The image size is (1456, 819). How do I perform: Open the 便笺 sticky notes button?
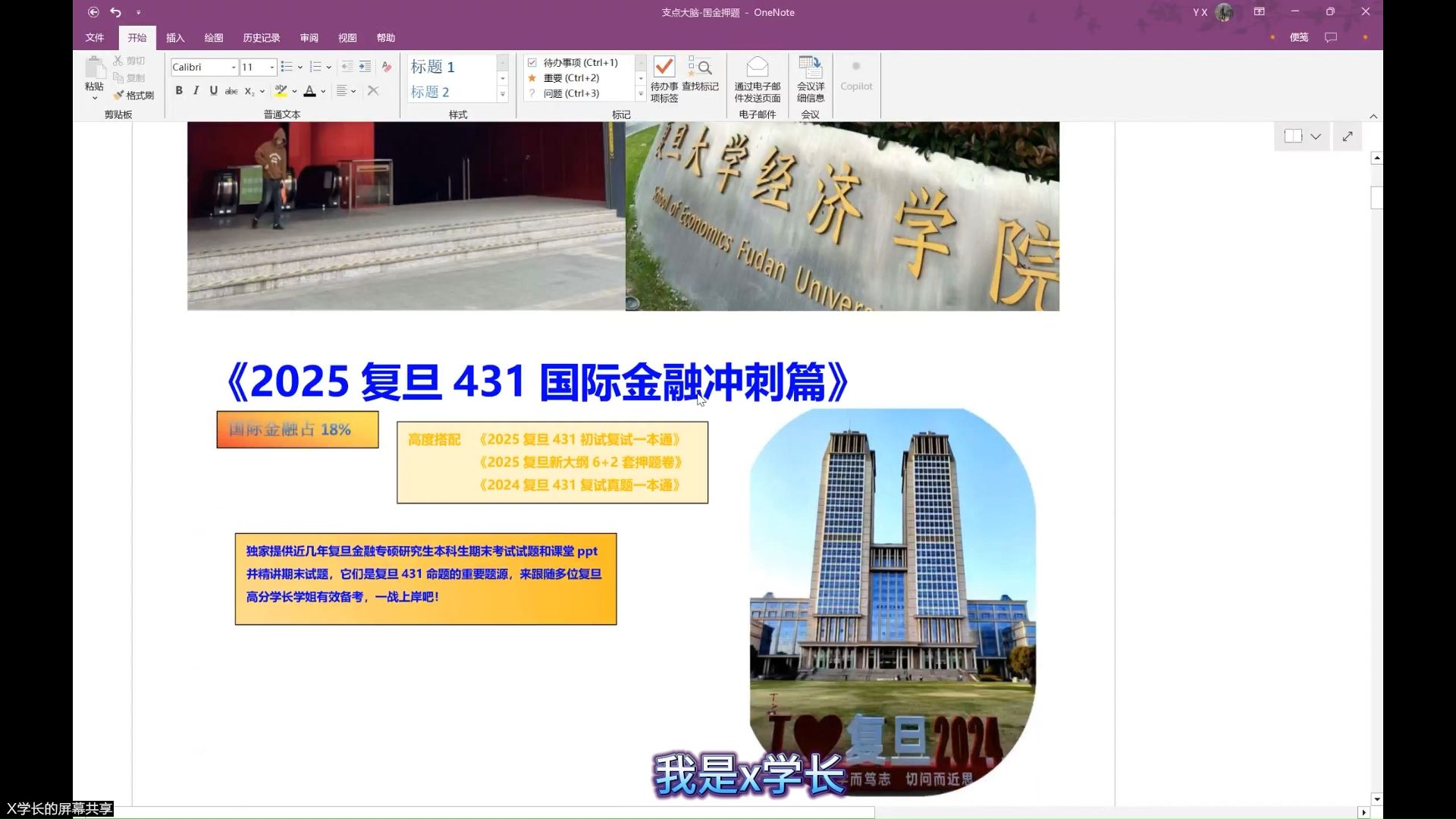(x=1298, y=38)
